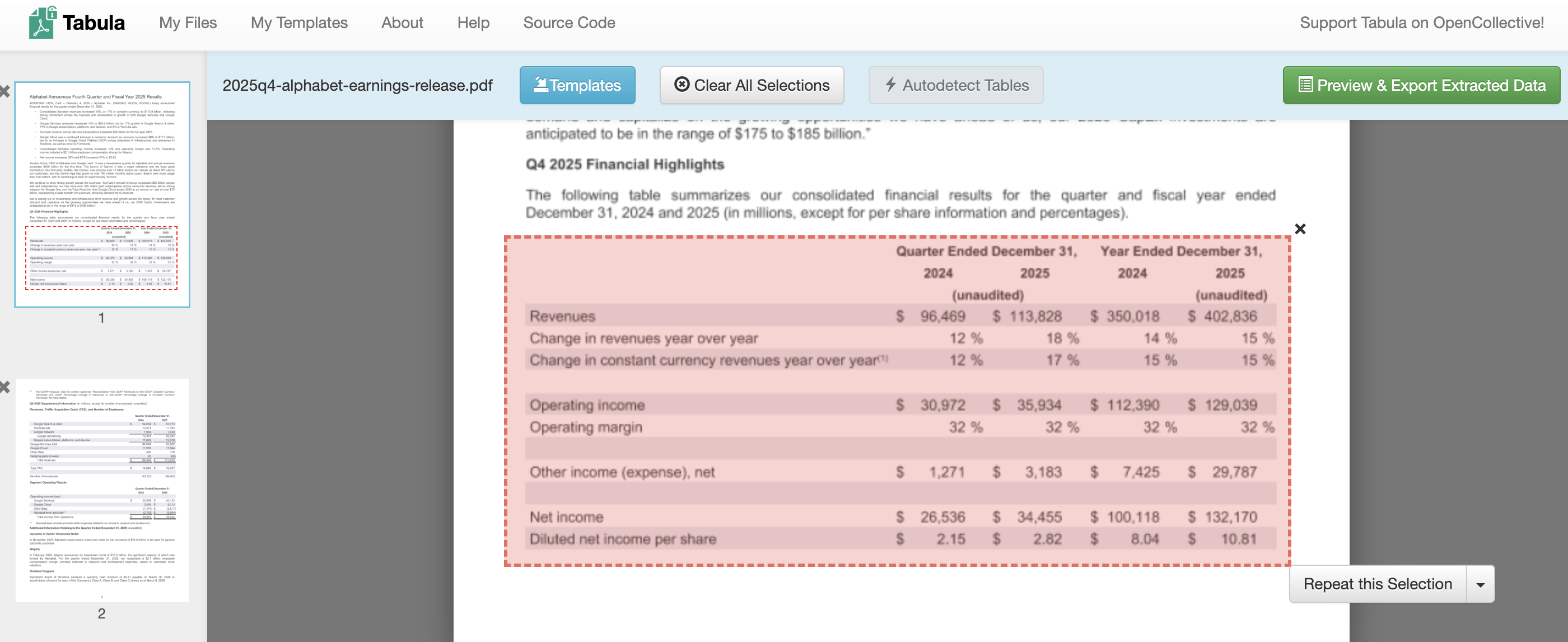The image size is (1568, 642).
Task: Open the Source Code link
Action: click(569, 22)
